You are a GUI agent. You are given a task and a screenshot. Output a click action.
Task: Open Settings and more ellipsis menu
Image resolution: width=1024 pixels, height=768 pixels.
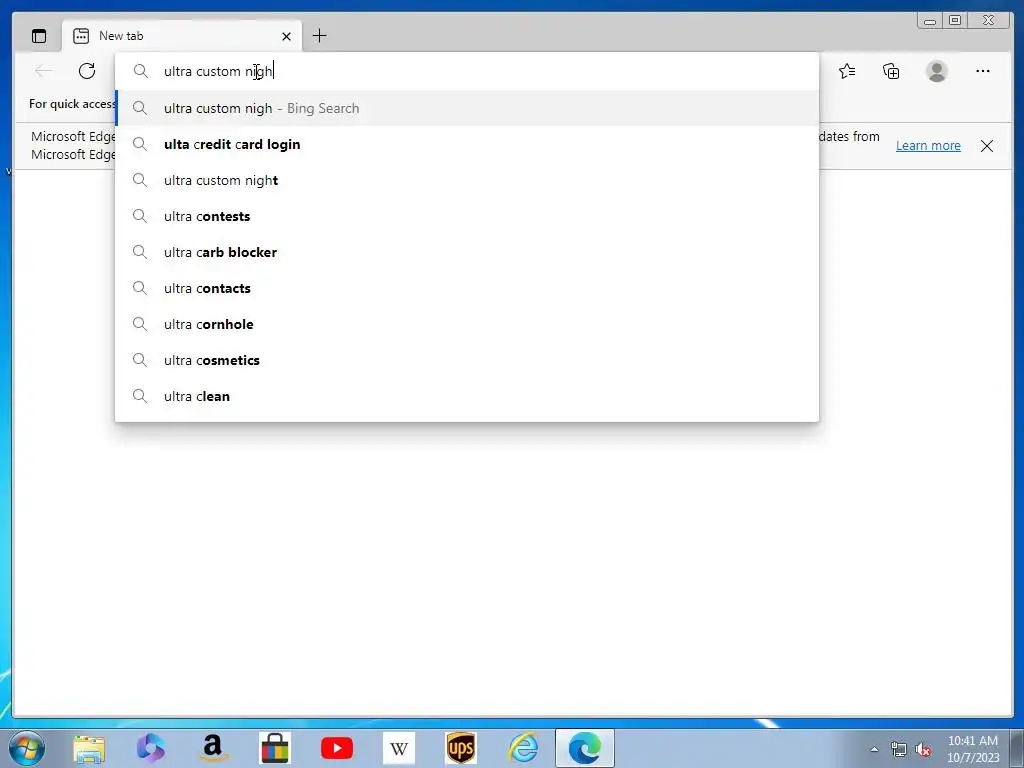tap(982, 71)
